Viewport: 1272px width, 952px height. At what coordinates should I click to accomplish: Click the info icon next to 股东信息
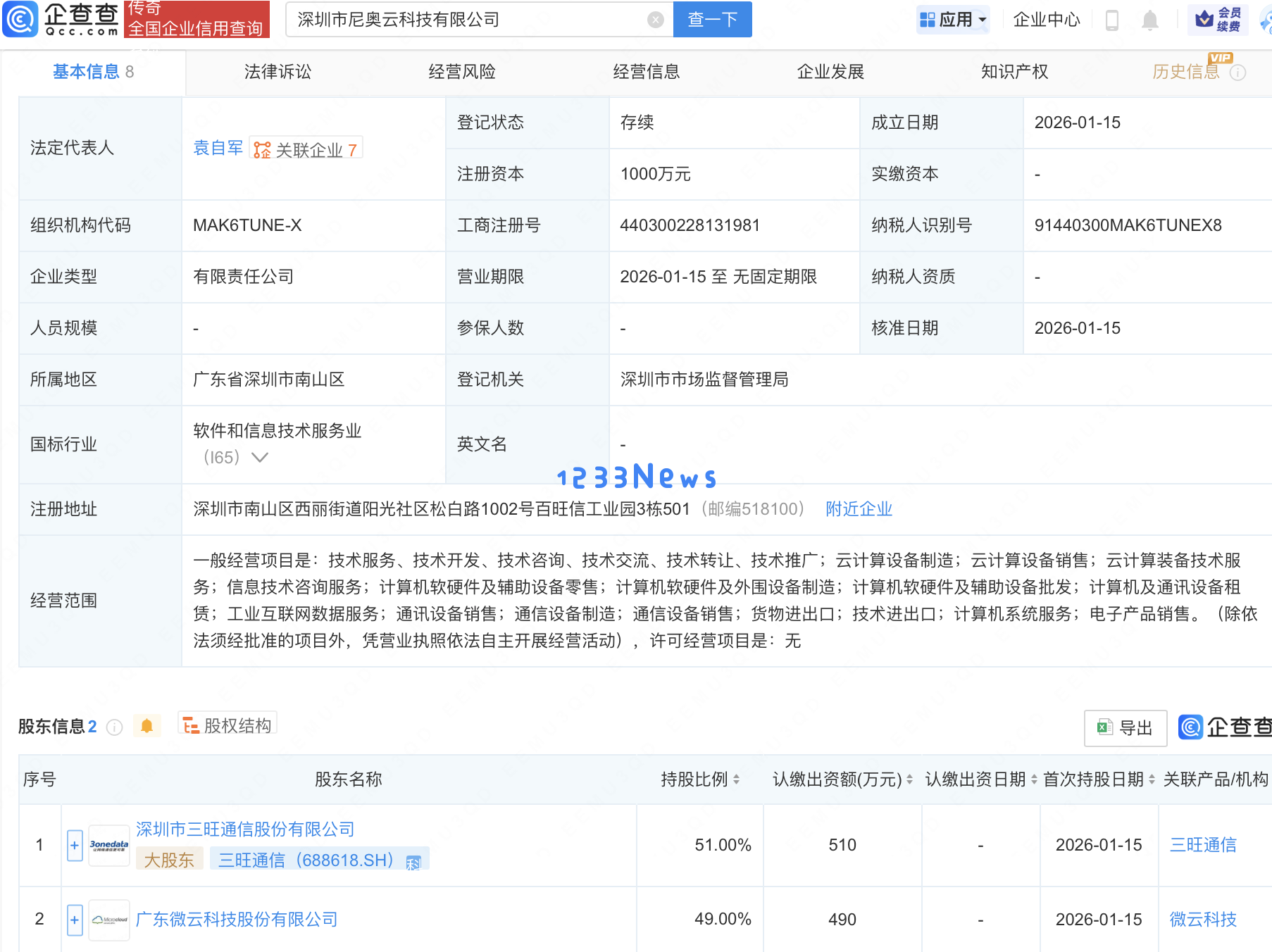(x=113, y=727)
